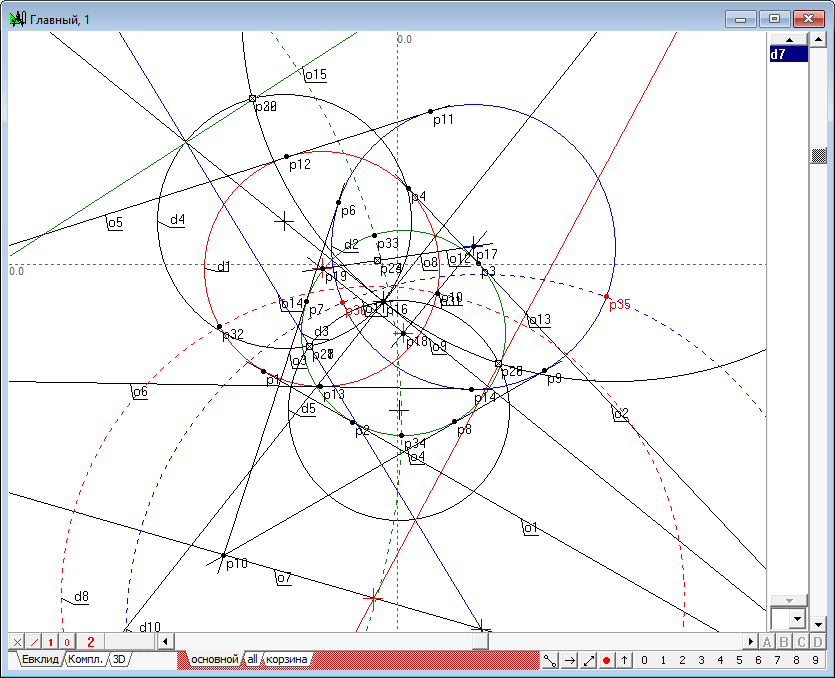Screen dimensions: 835x678
Task: Click the red 0 button in the bottom toolbar
Action: 67,642
